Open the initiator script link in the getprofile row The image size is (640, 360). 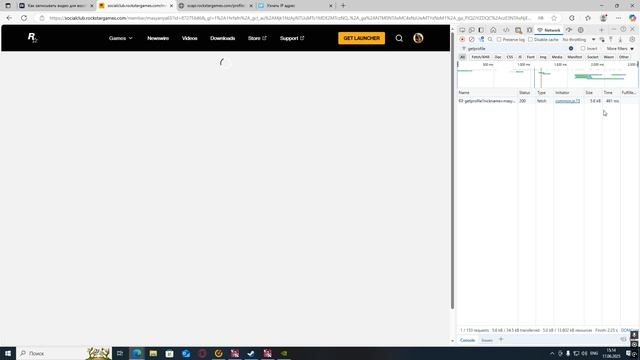[567, 101]
